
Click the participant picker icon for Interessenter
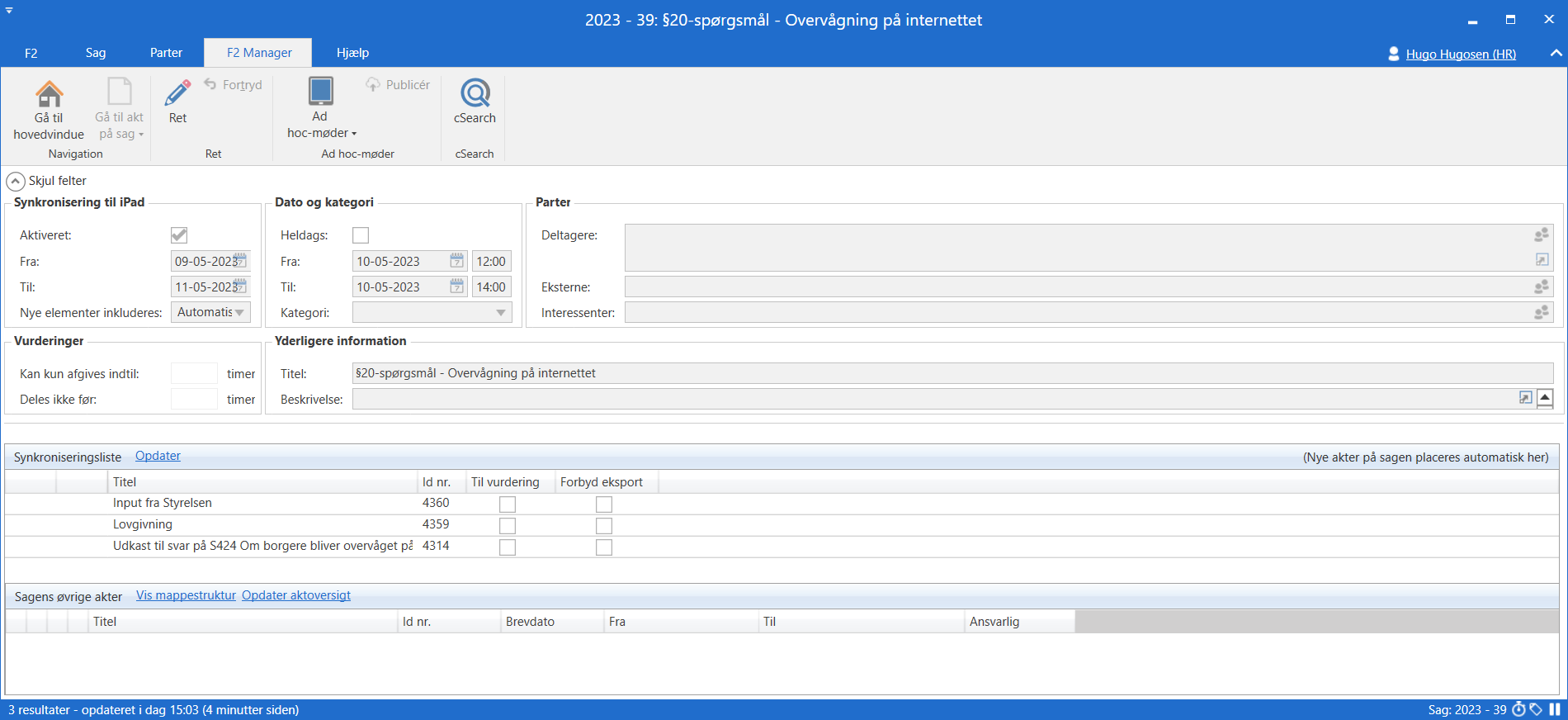pos(1541,313)
